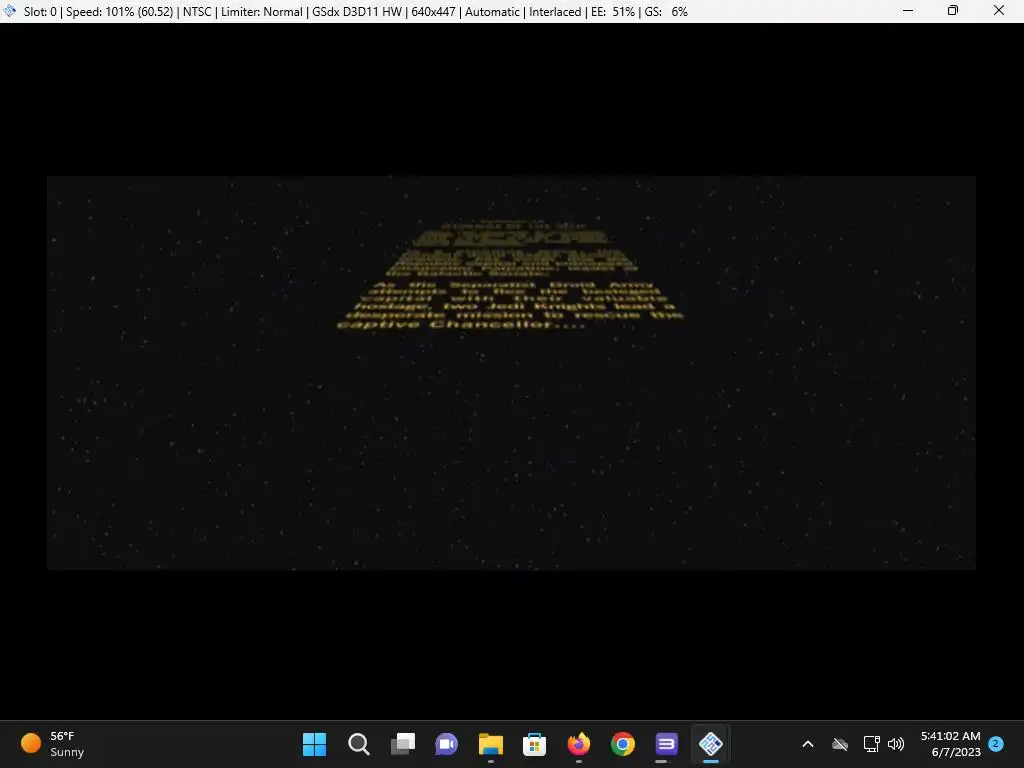Minimize the emulator window
1024x768 pixels.
click(908, 10)
